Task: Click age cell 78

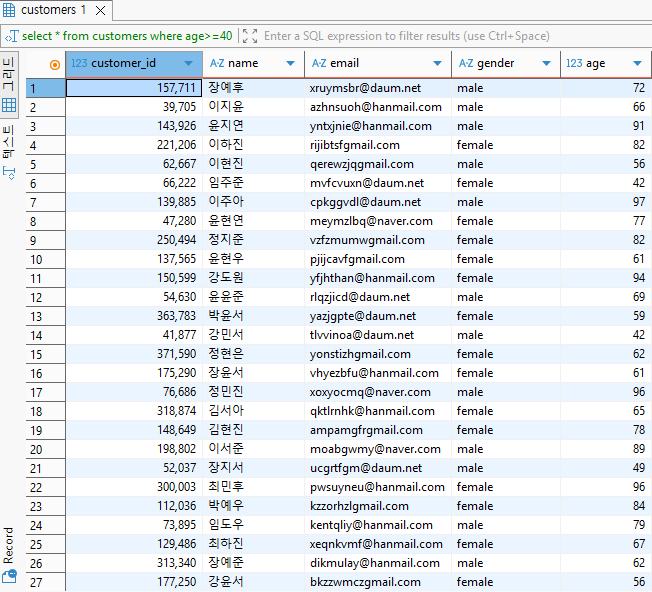Action: point(605,430)
